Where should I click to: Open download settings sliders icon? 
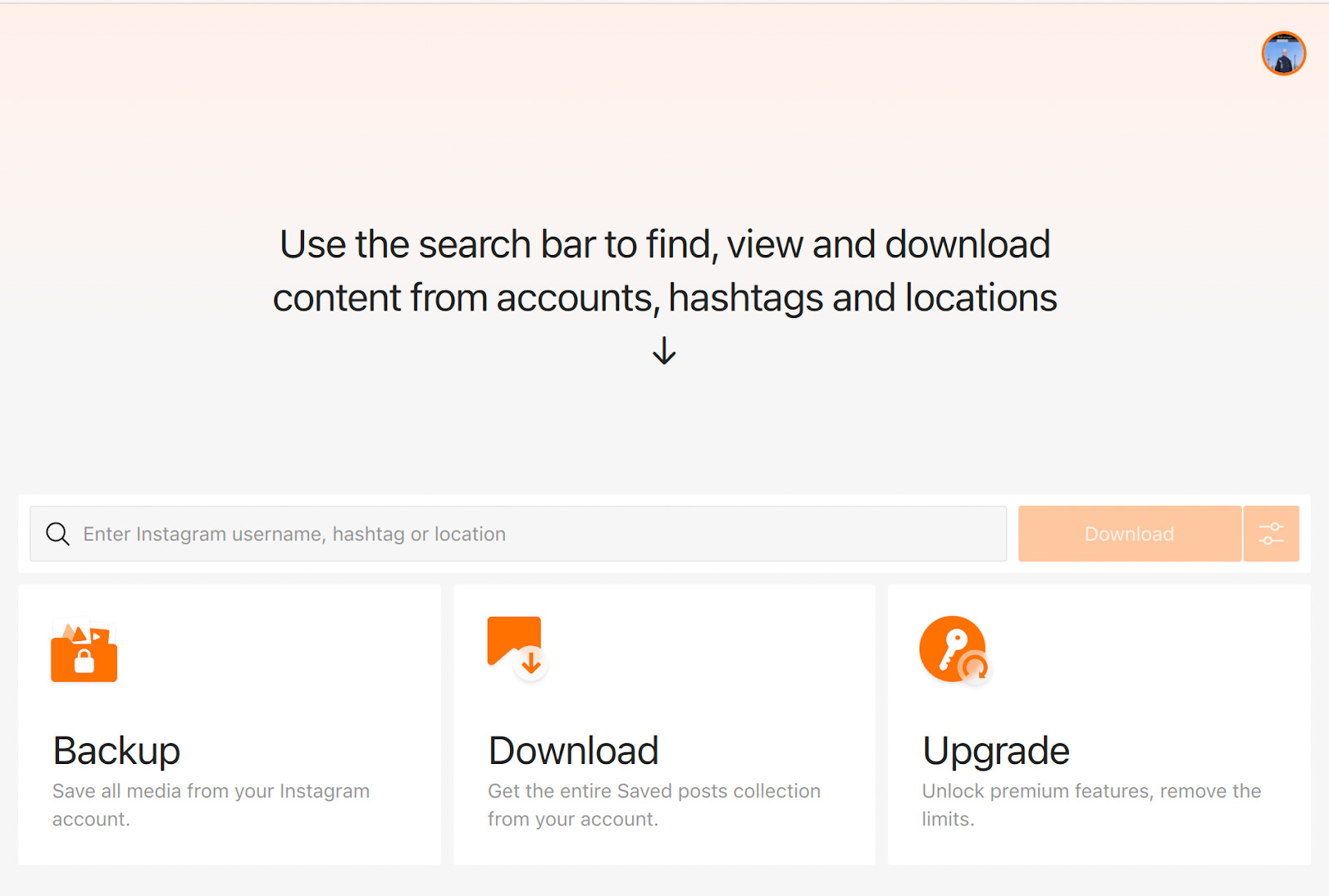(x=1271, y=534)
